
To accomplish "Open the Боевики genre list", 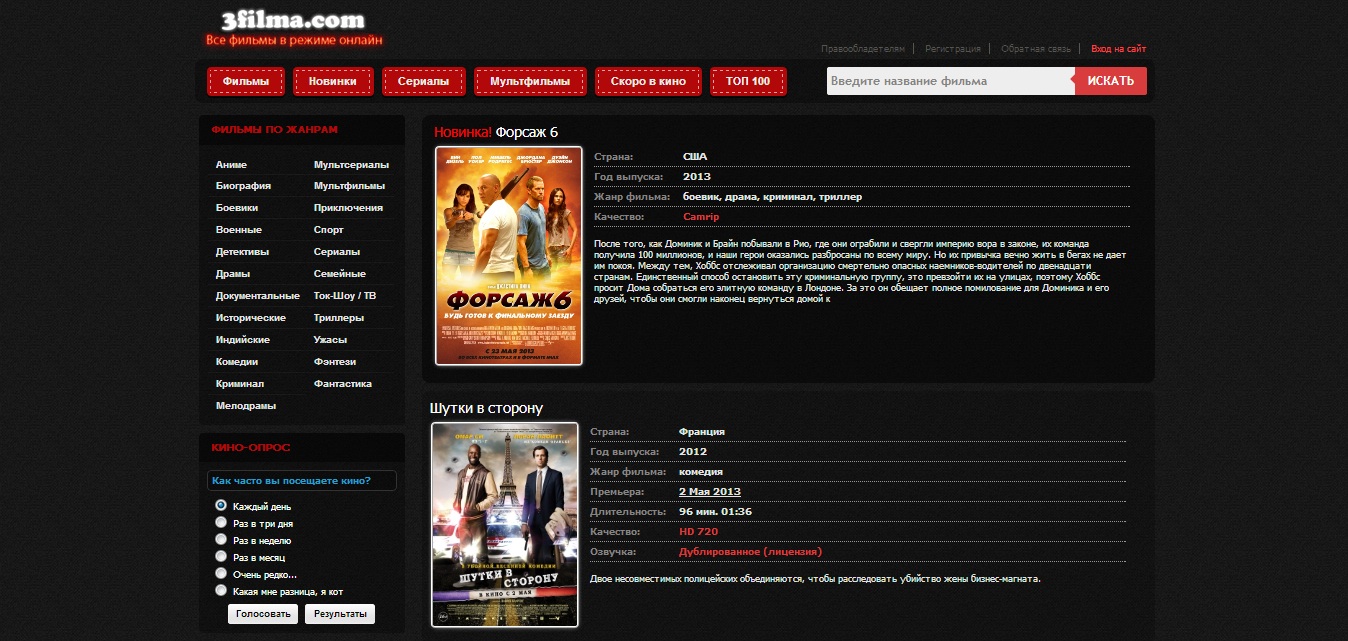I will click(x=237, y=208).
